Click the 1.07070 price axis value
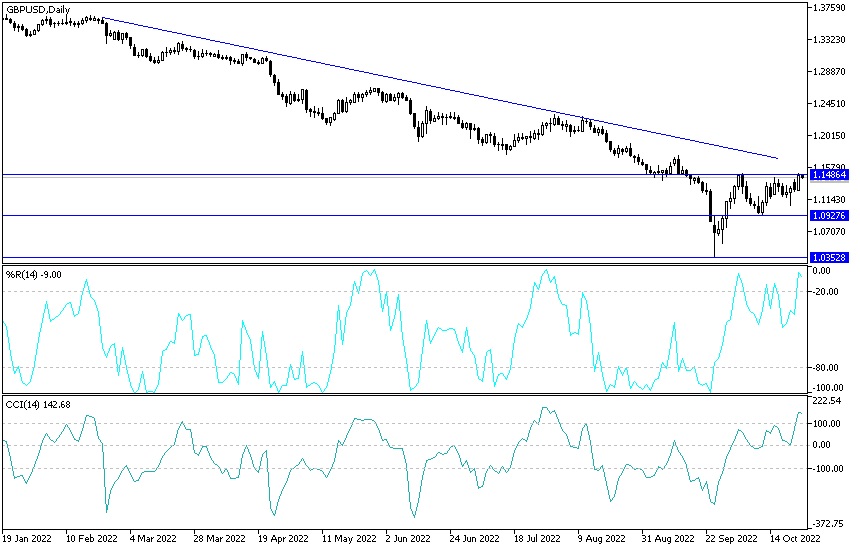 coord(830,231)
